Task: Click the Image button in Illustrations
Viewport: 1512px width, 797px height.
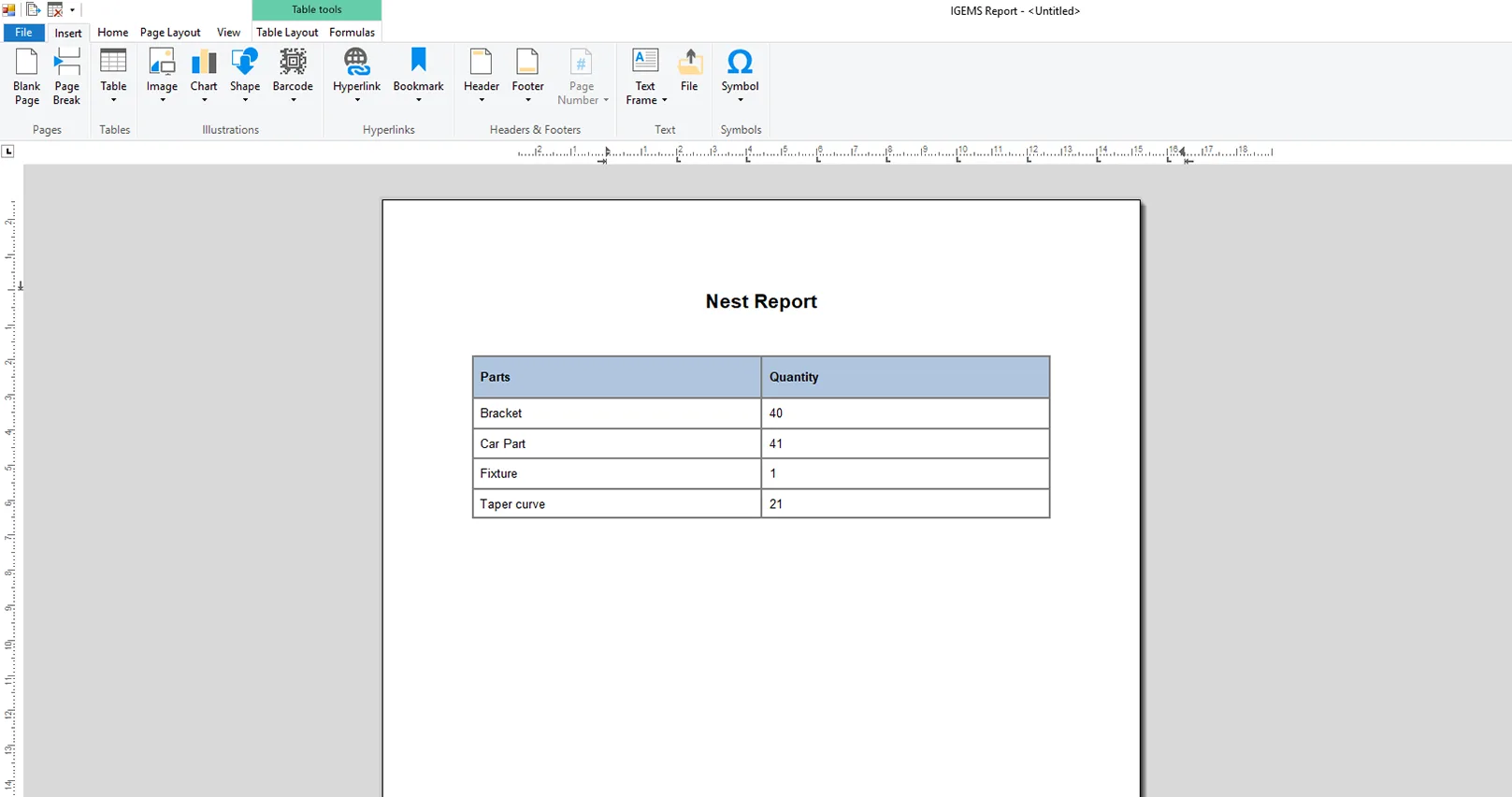Action: (162, 71)
